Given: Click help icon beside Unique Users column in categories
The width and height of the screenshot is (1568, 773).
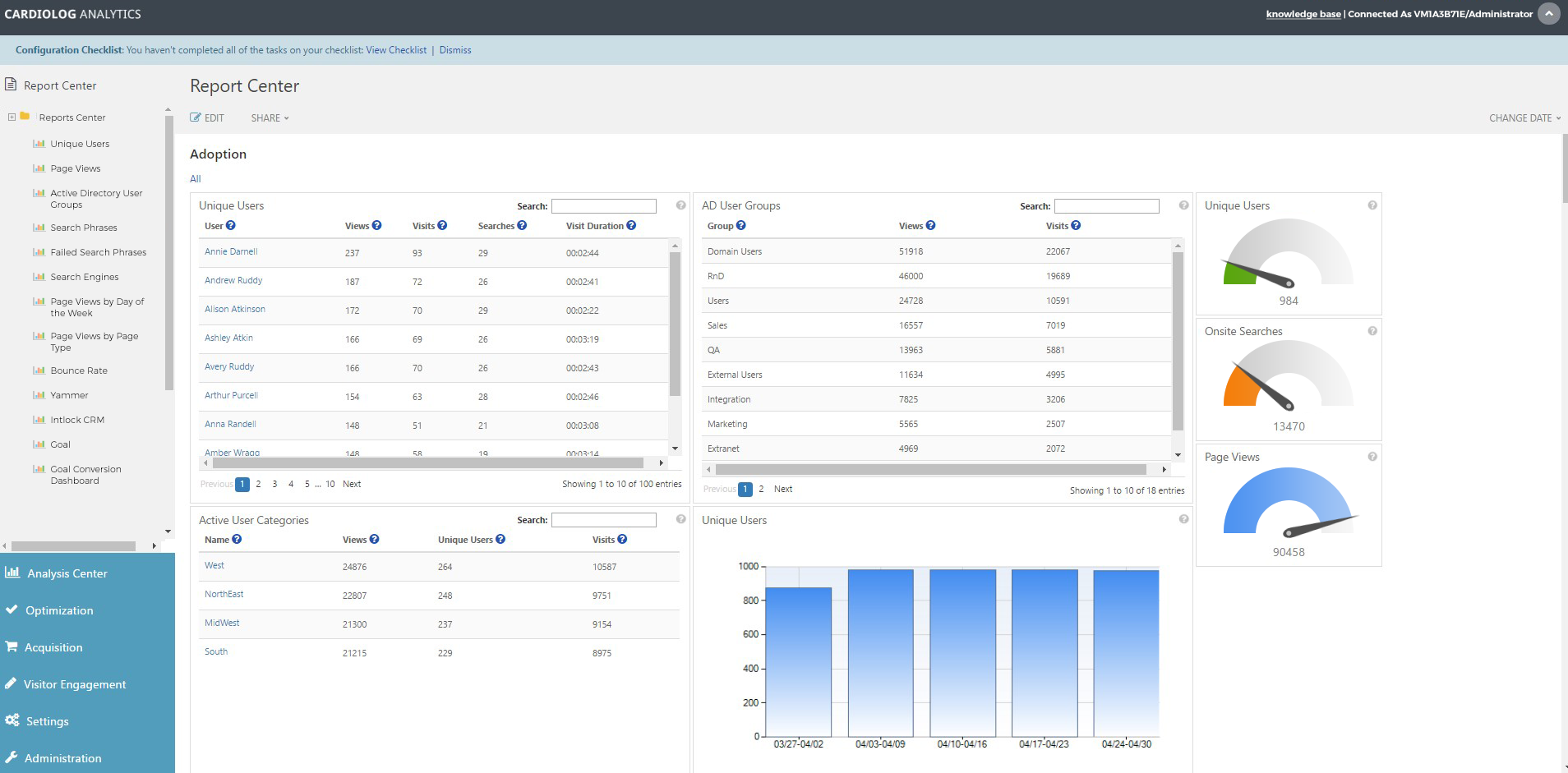Looking at the screenshot, I should click(500, 539).
